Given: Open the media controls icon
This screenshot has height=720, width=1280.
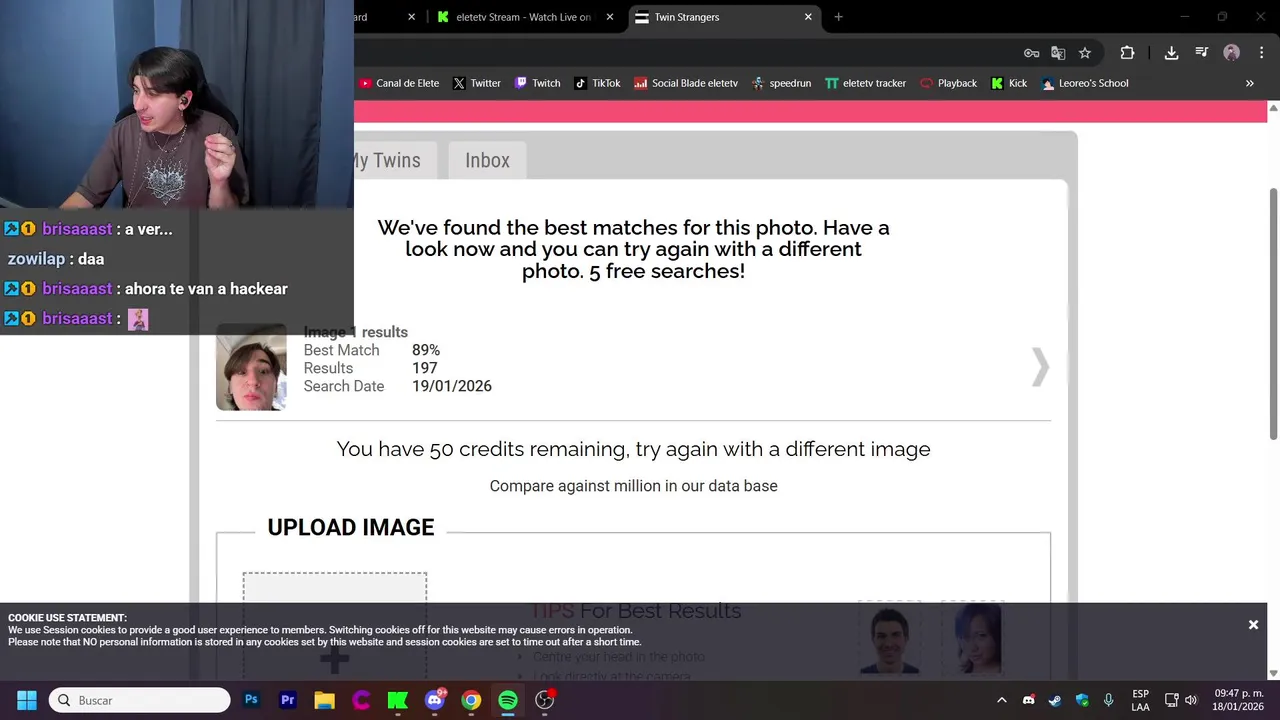Looking at the screenshot, I should [1202, 53].
